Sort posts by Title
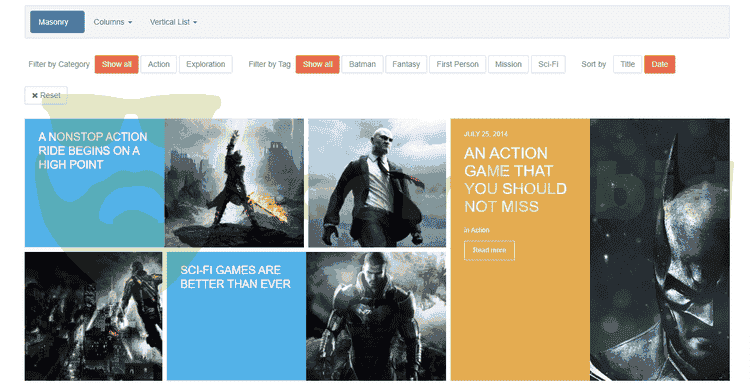This screenshot has width=750, height=391. 628,64
